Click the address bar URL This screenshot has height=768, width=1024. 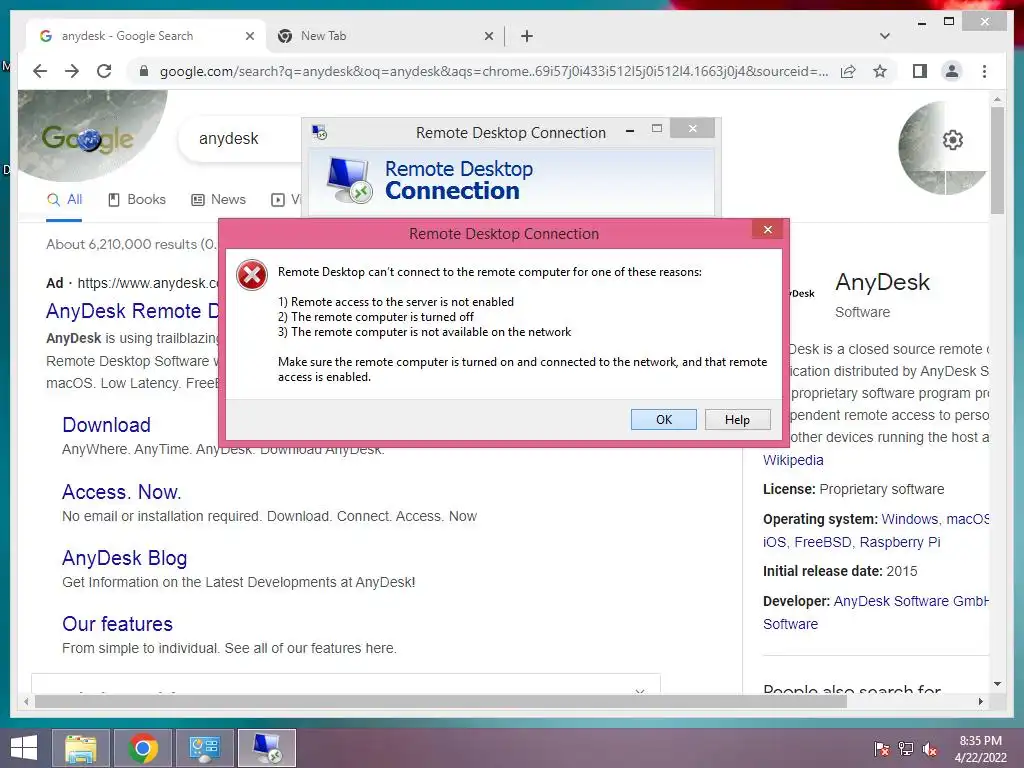494,71
